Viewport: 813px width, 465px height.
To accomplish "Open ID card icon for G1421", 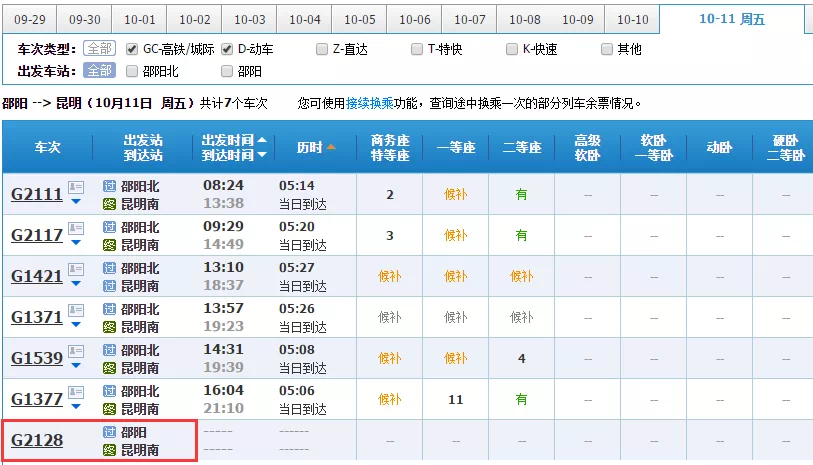I will [76, 269].
